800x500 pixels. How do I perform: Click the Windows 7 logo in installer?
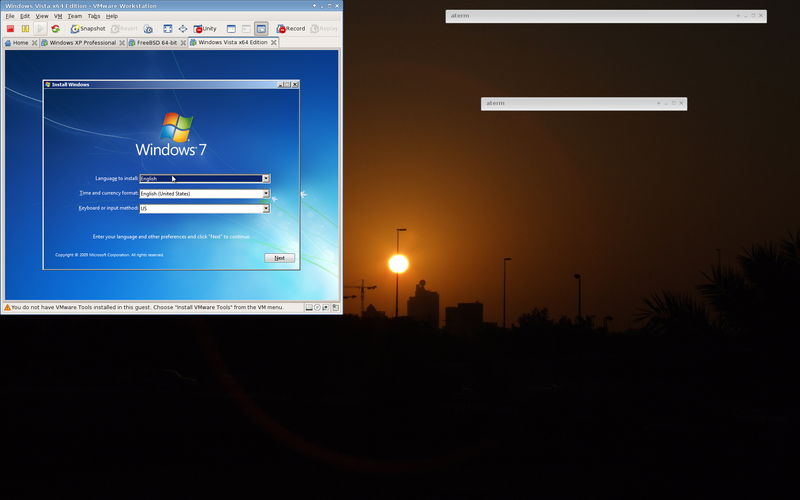tap(171, 135)
